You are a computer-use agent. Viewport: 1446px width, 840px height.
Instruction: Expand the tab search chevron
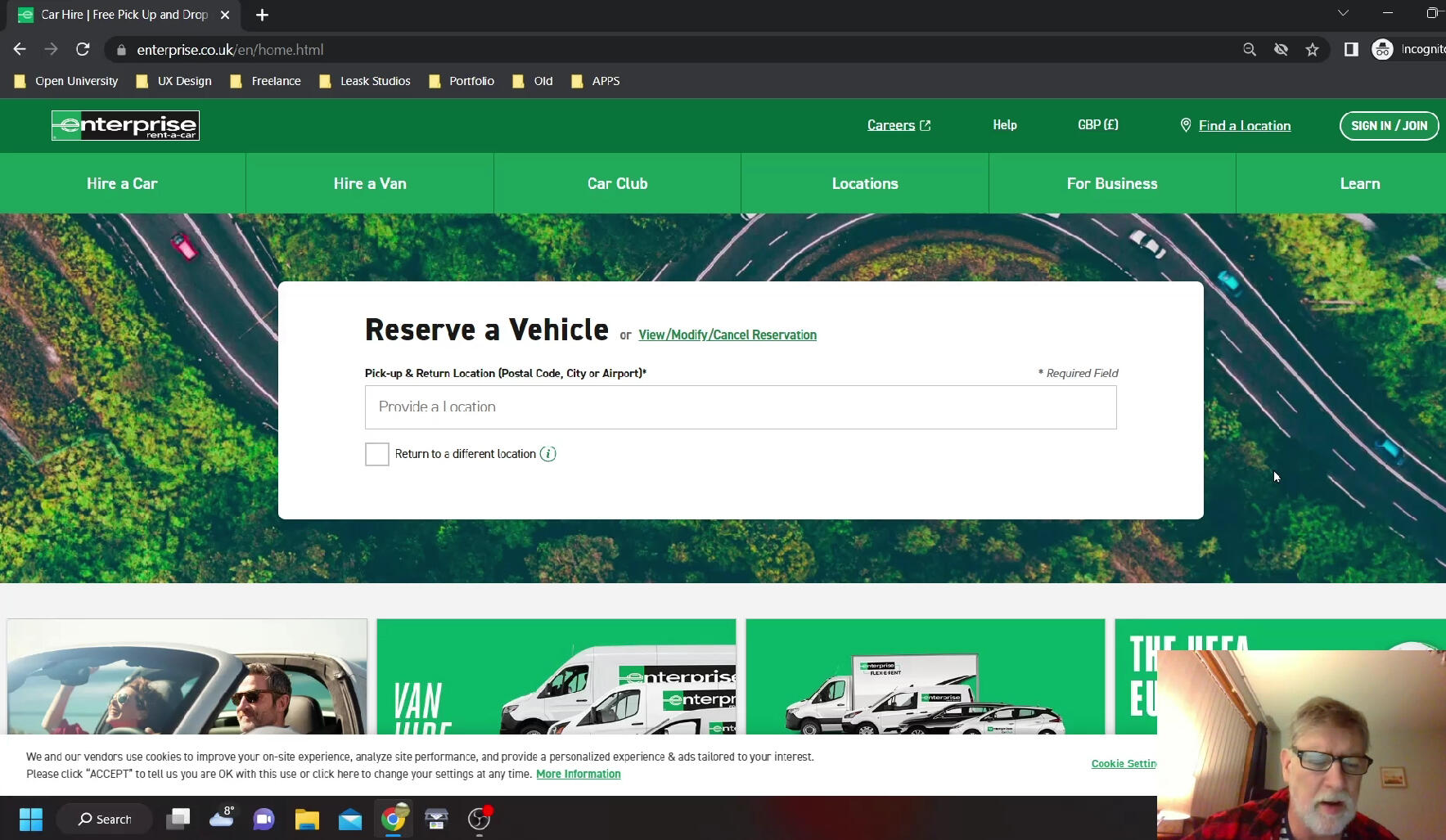pos(1343,13)
